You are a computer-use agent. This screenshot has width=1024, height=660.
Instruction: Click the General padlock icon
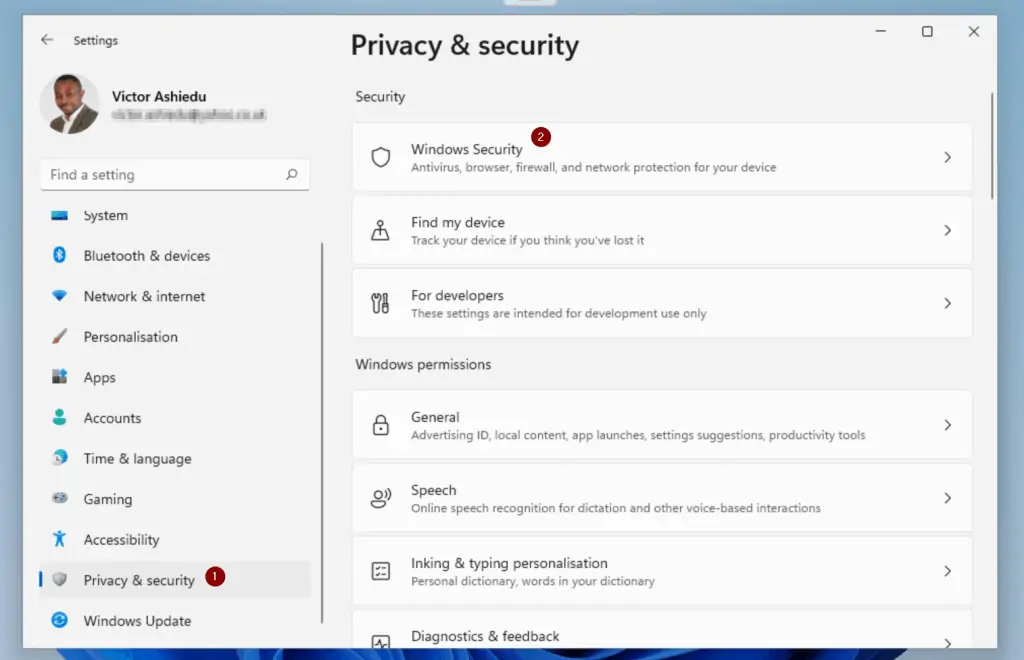tap(381, 425)
